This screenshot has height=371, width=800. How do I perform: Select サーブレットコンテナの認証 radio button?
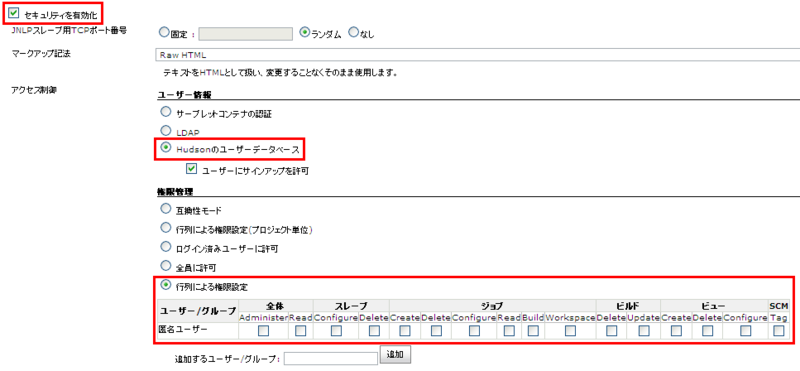(x=166, y=111)
